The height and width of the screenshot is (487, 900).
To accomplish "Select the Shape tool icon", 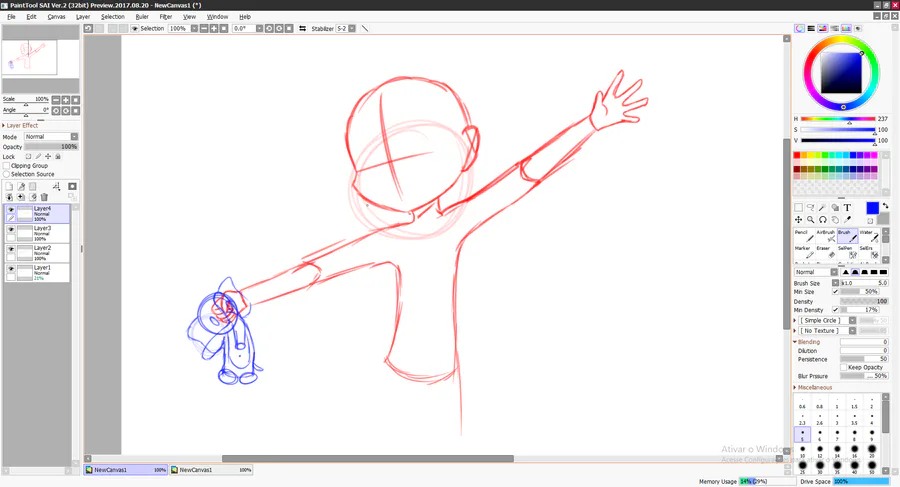I will click(x=835, y=207).
